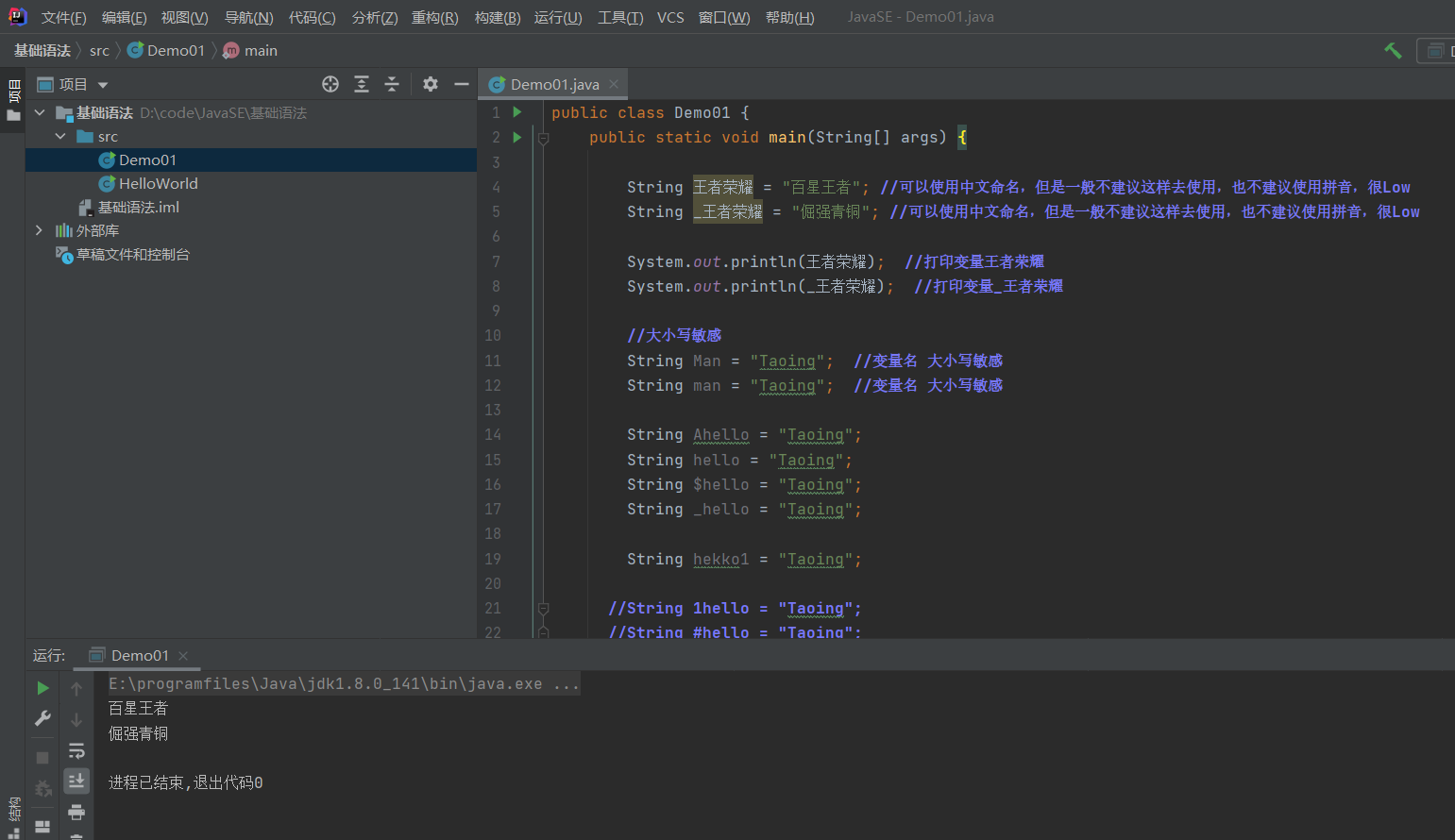Open the 构建(B) menu
The image size is (1455, 840).
point(497,18)
